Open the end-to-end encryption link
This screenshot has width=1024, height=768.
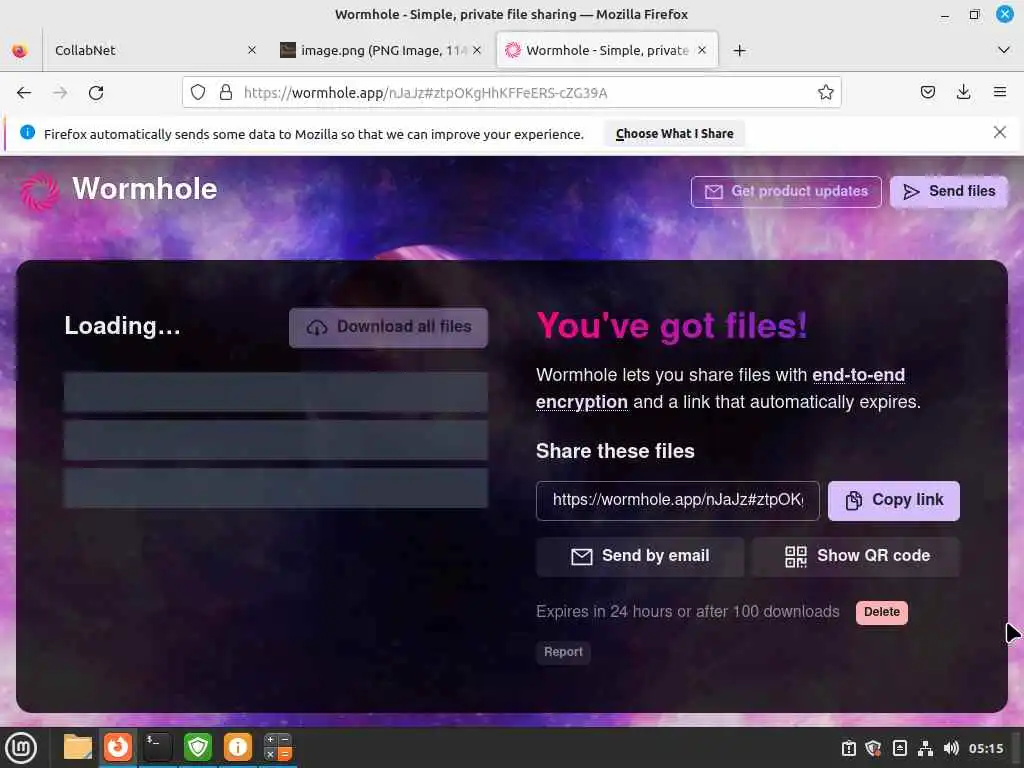[x=720, y=389]
